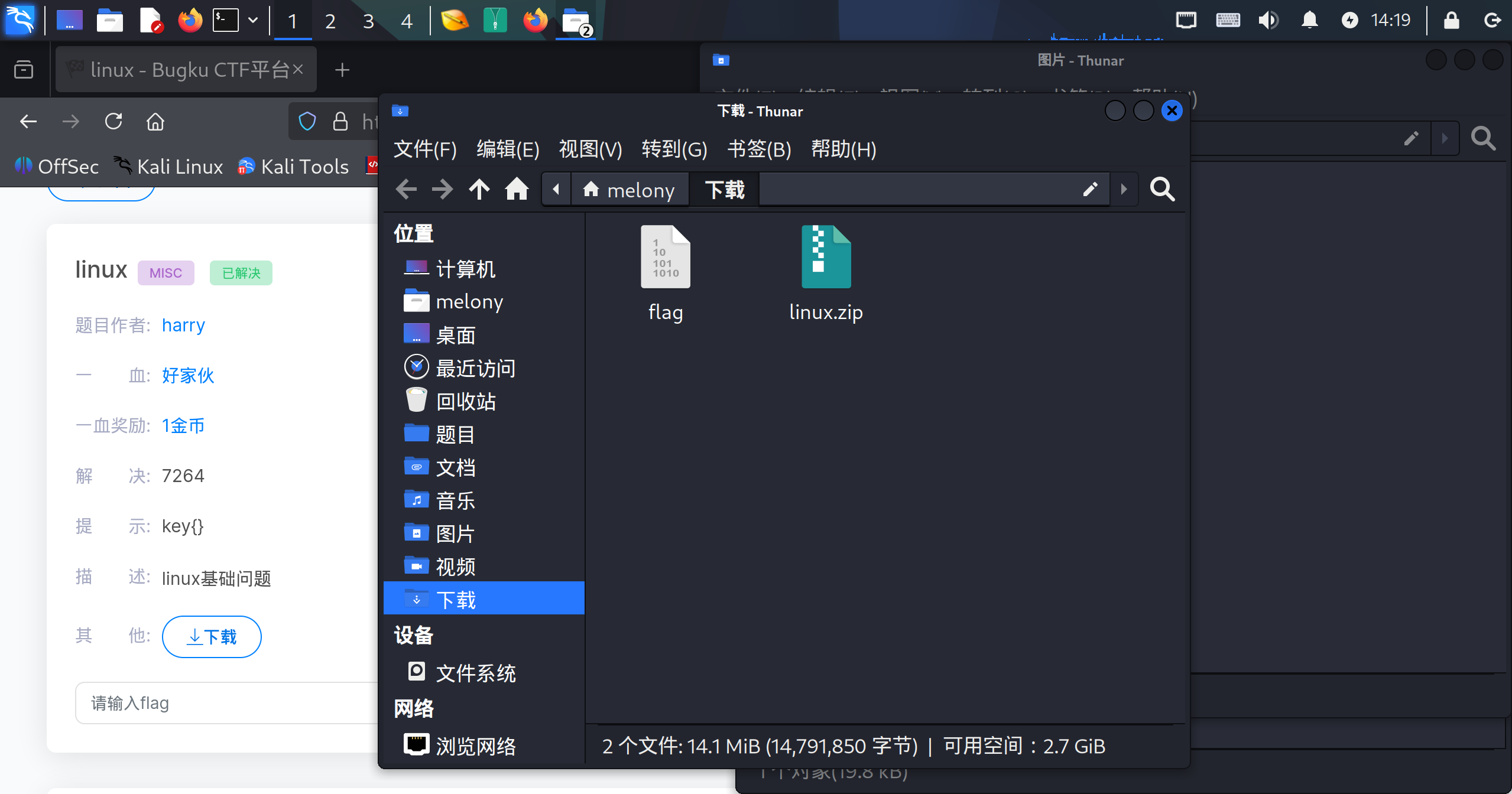Screen dimensions: 1512x794
Task: Click the melony path bar button
Action: tap(629, 190)
